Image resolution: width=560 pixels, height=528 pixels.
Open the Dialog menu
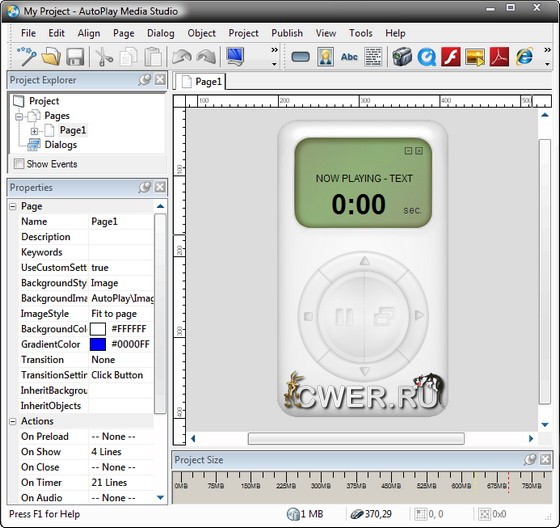[x=161, y=33]
